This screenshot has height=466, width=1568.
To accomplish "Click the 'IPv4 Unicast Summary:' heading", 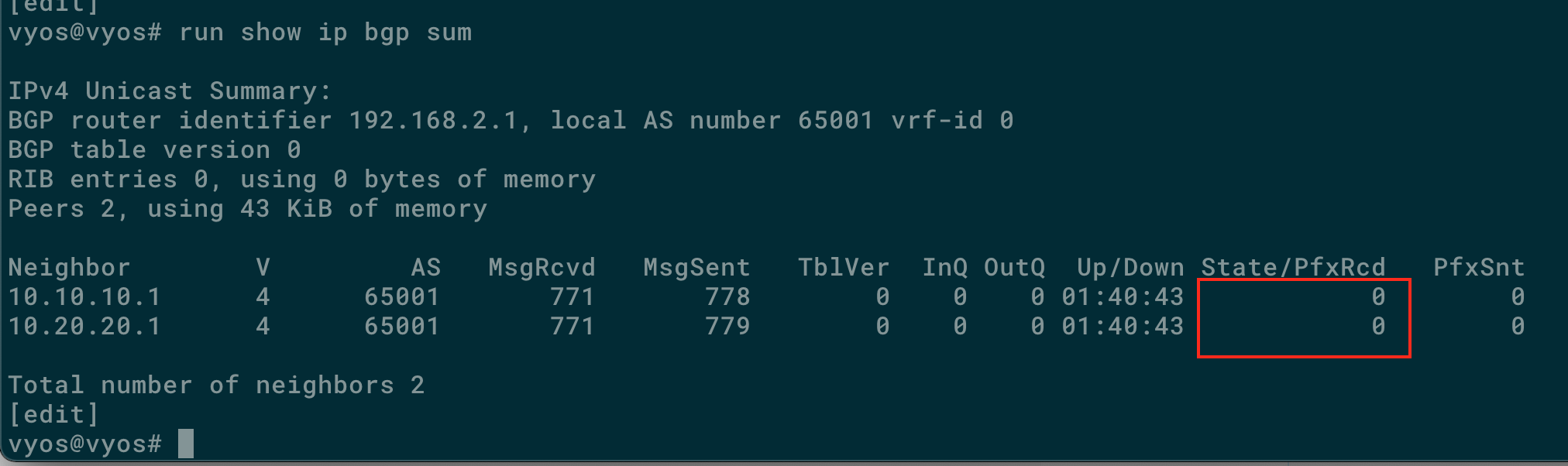I will click(170, 91).
